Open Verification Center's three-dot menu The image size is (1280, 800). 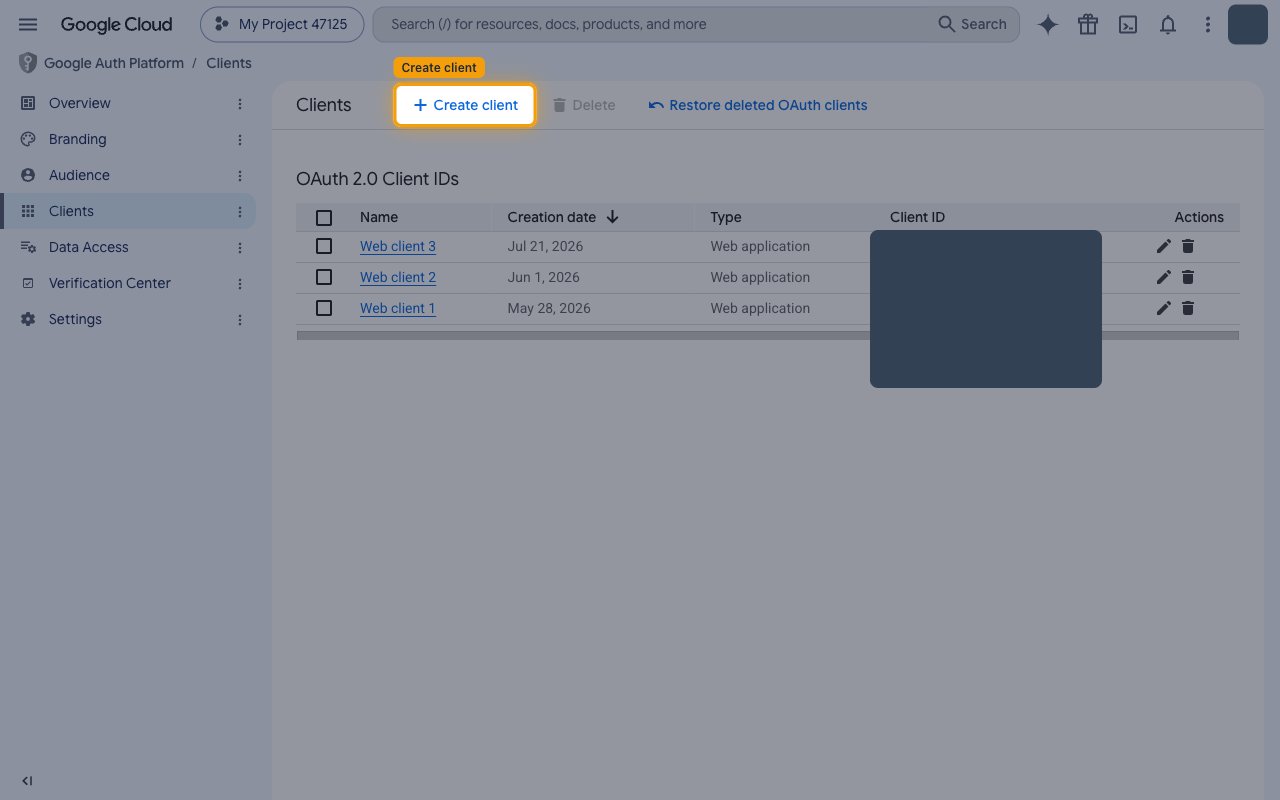[240, 283]
